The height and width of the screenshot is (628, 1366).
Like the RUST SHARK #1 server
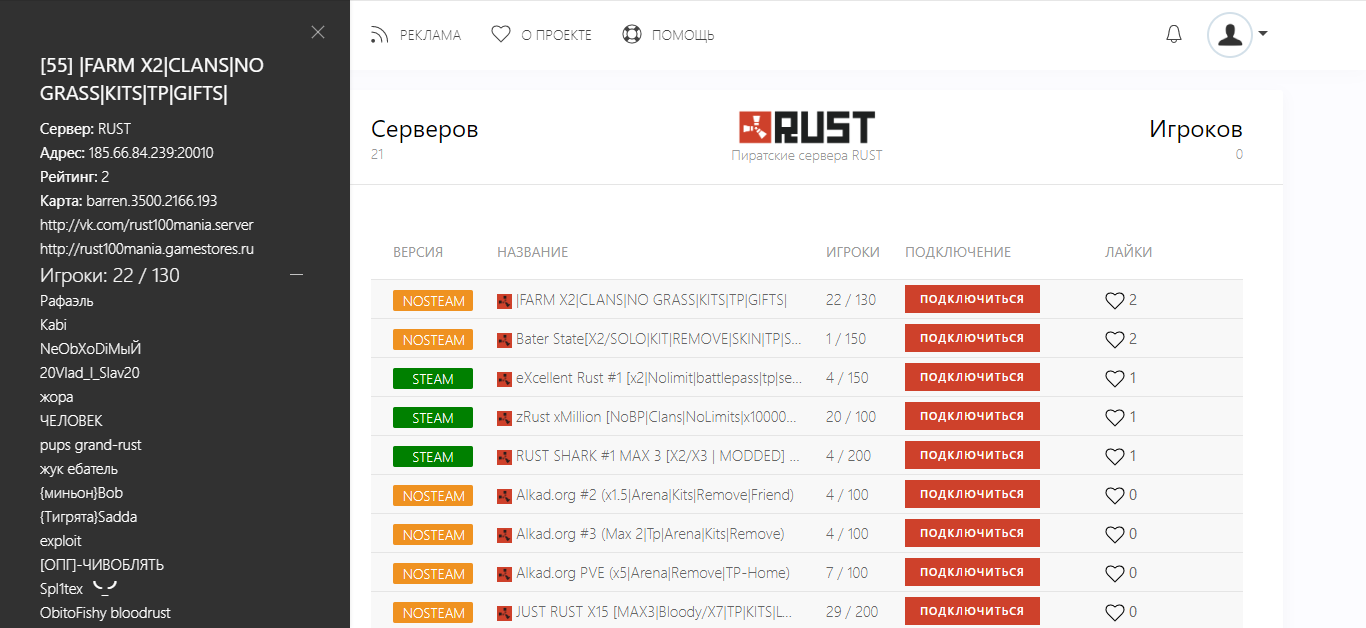1115,456
